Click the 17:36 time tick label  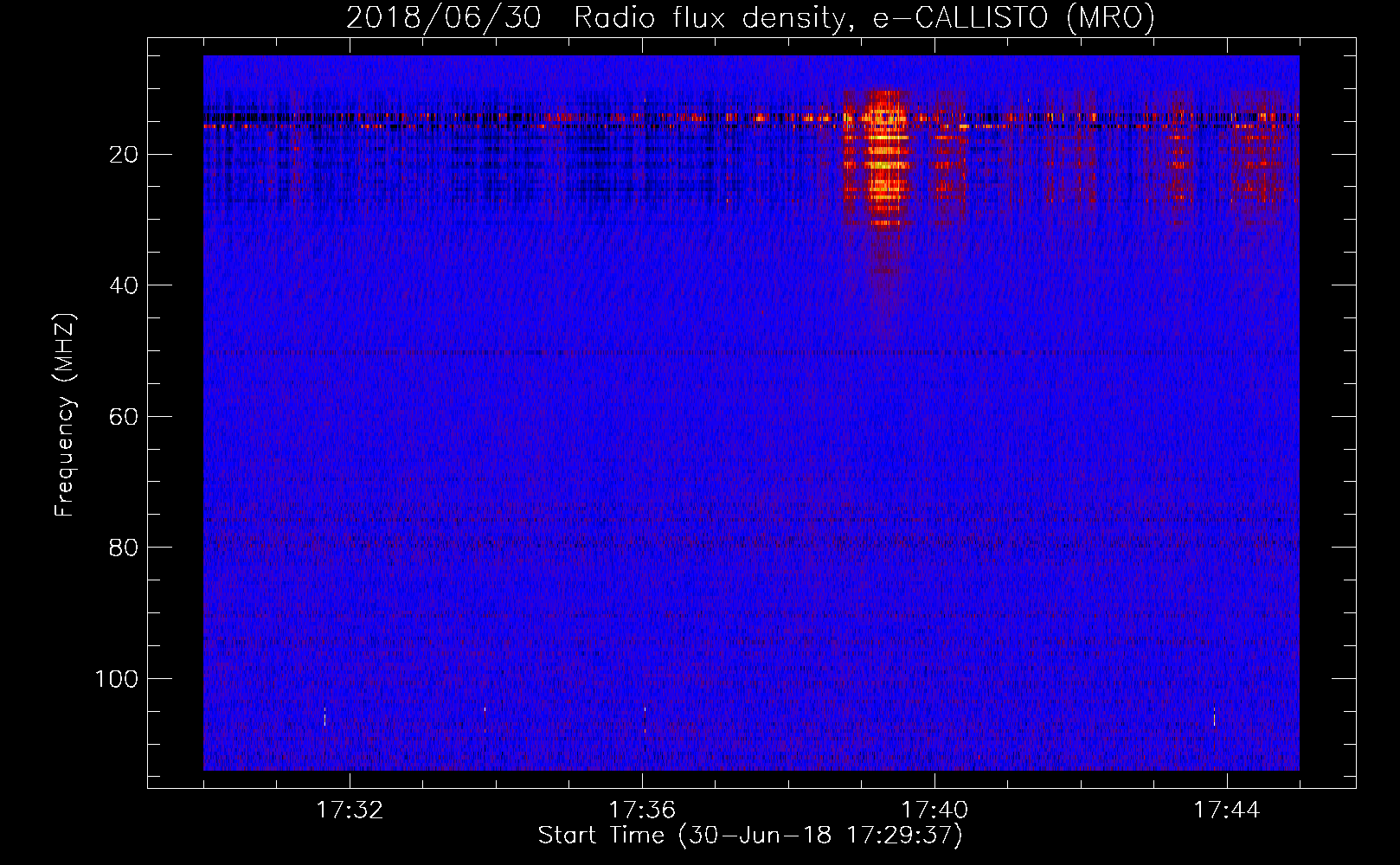[642, 811]
